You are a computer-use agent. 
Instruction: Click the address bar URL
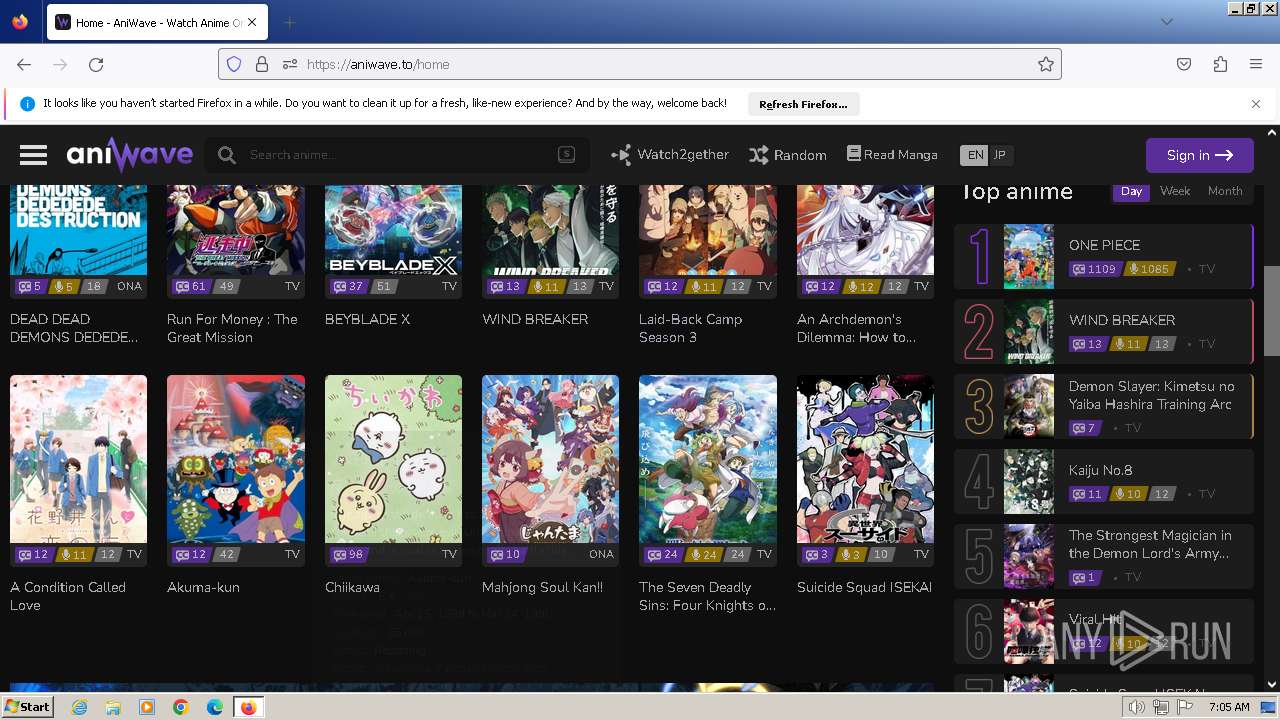378,64
